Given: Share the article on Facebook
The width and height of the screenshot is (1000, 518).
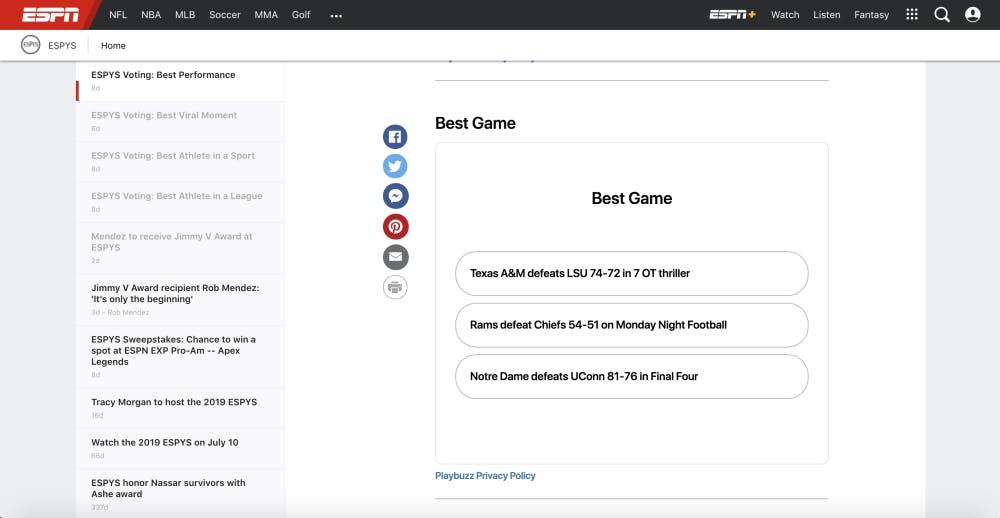Looking at the screenshot, I should (395, 137).
